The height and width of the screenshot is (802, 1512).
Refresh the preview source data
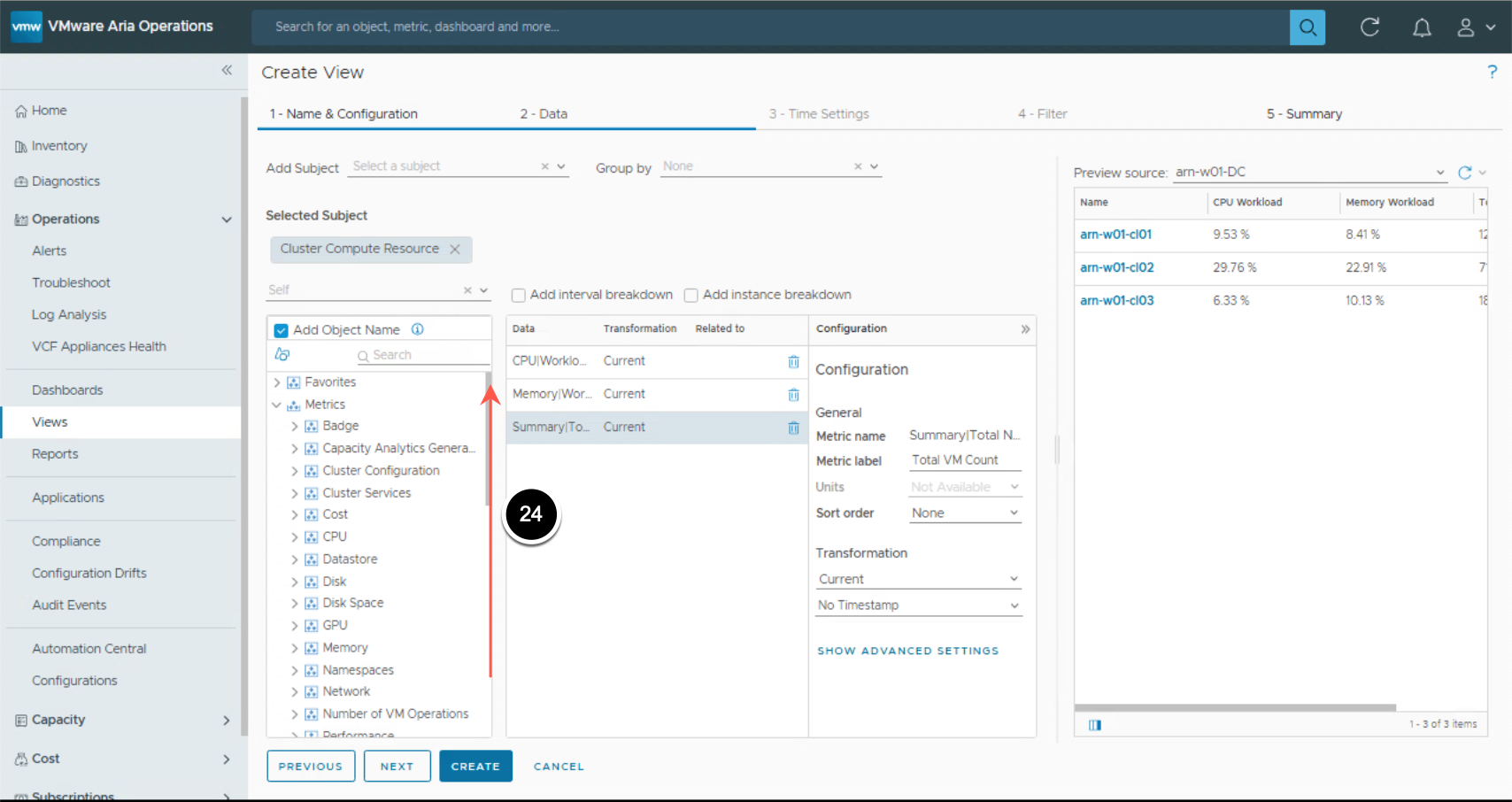coord(1465,173)
